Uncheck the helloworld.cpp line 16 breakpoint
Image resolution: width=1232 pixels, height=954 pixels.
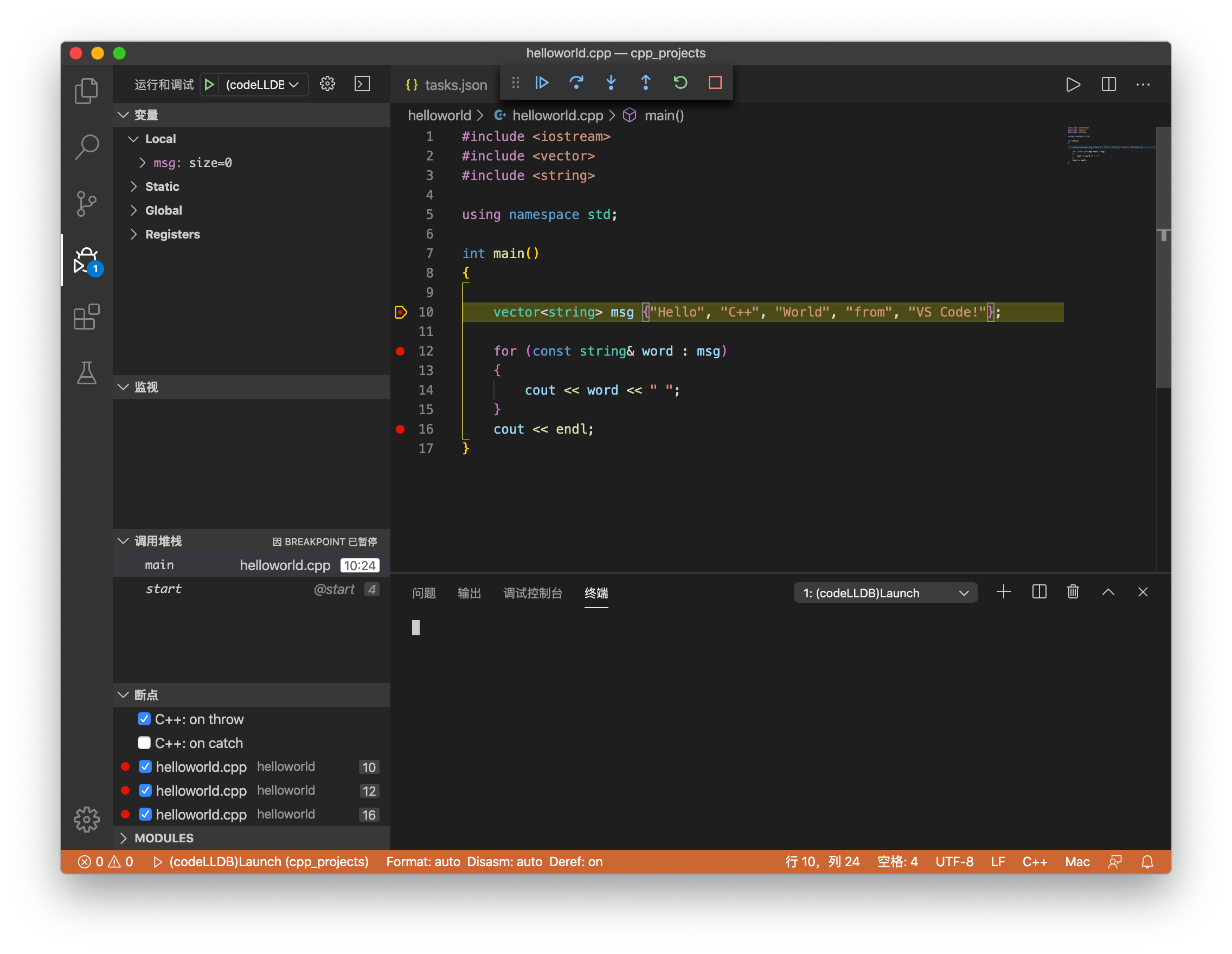[x=145, y=814]
